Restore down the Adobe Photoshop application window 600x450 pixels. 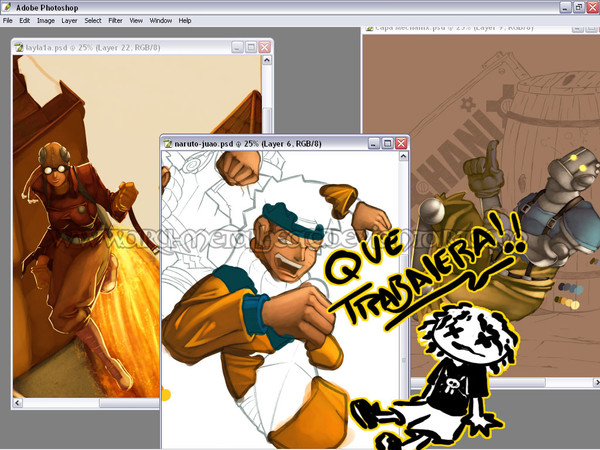click(x=579, y=7)
